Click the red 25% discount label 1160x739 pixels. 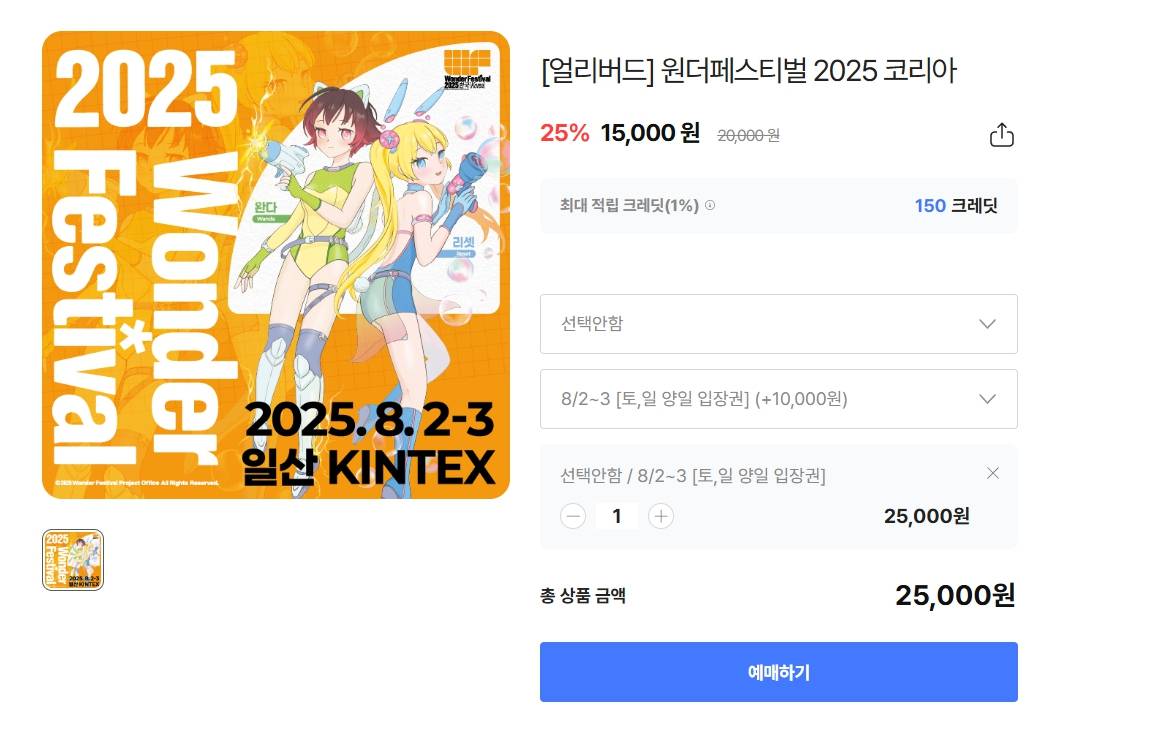tap(565, 133)
